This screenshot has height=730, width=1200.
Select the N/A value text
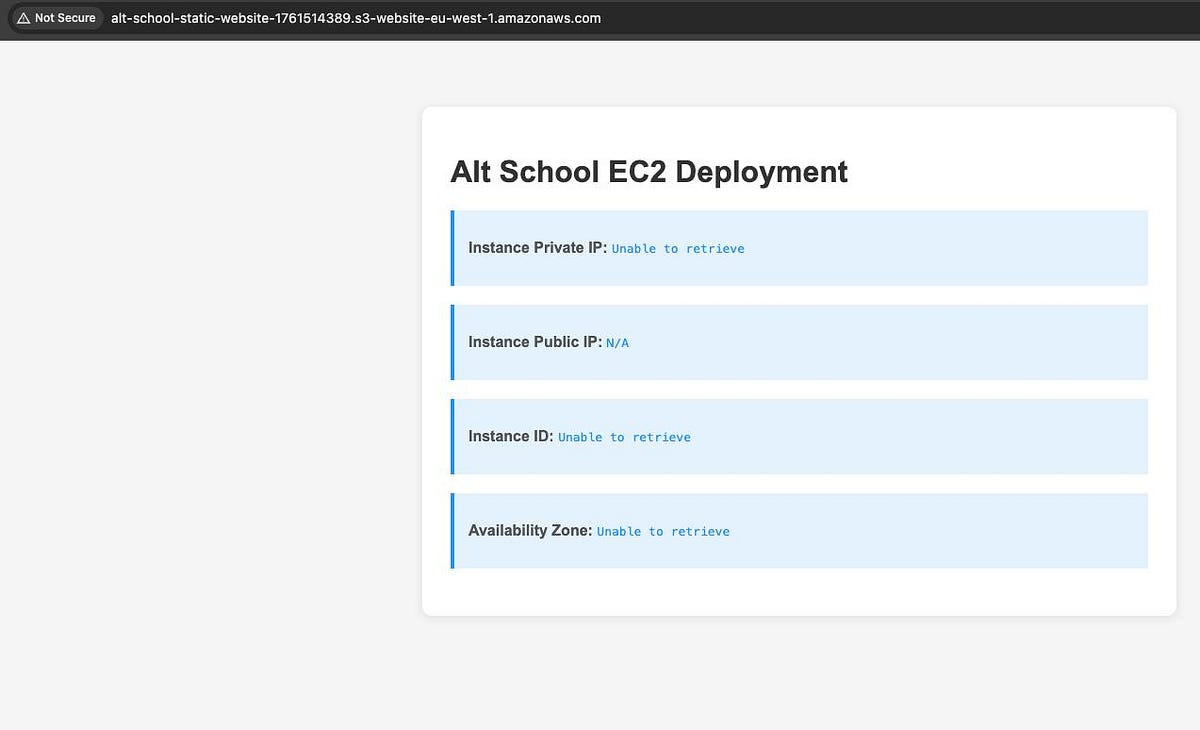point(618,342)
